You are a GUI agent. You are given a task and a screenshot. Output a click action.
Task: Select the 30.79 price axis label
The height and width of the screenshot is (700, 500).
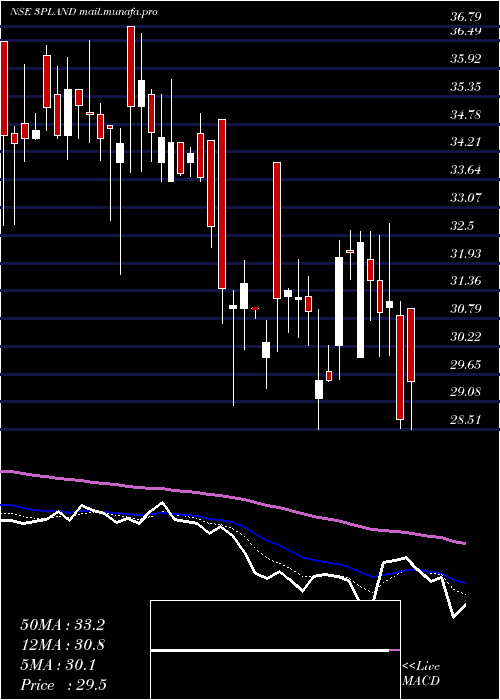click(x=466, y=308)
